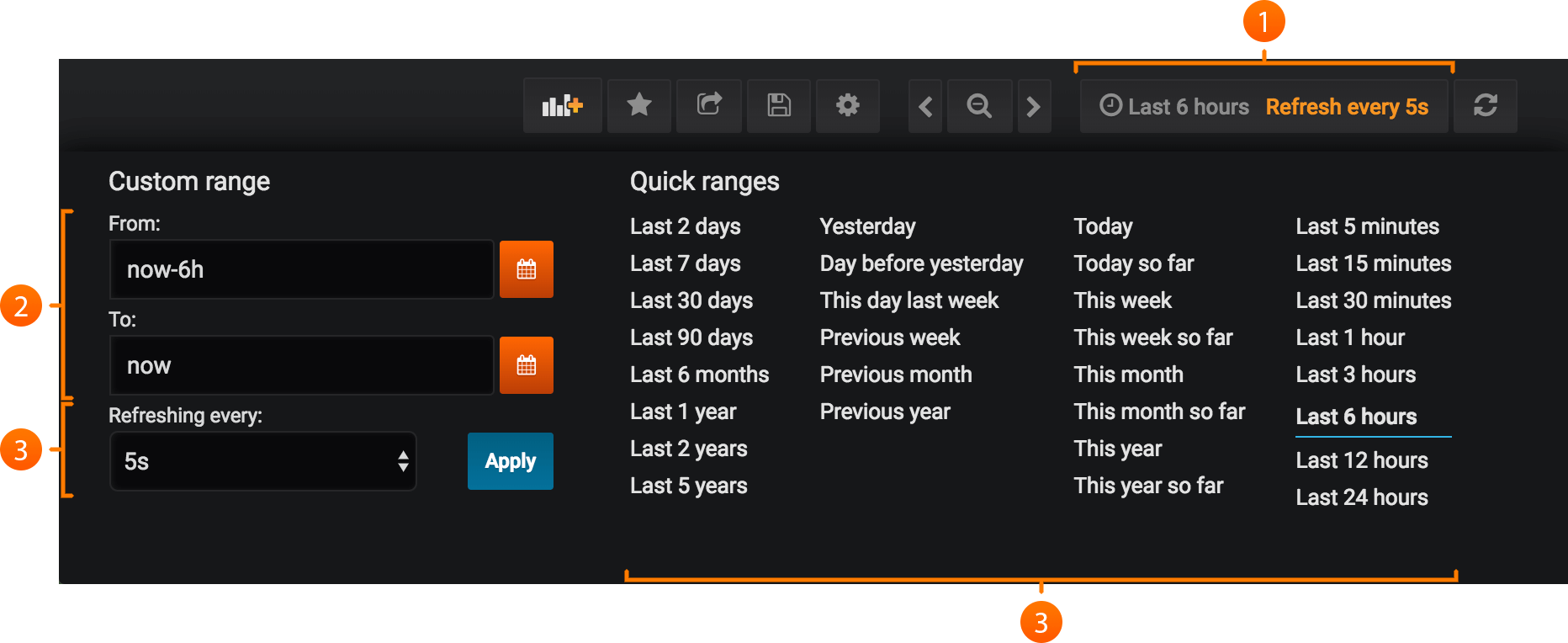Choose Previous month quick range
This screenshot has width=1568, height=643.
coord(895,375)
